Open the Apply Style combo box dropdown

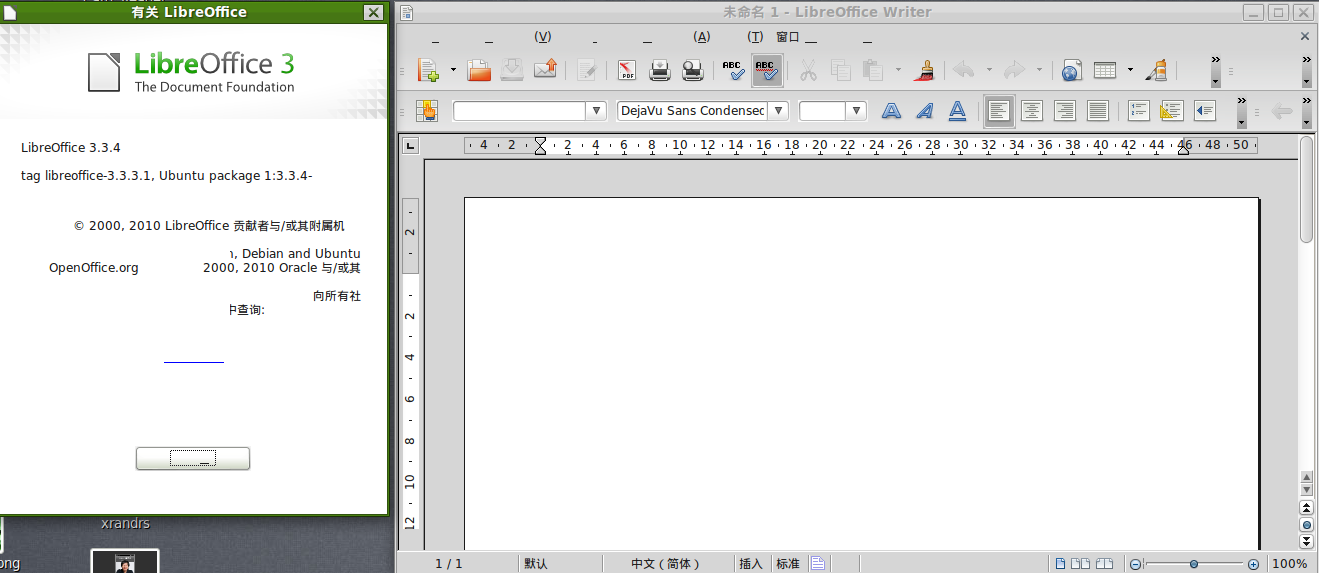tap(596, 111)
